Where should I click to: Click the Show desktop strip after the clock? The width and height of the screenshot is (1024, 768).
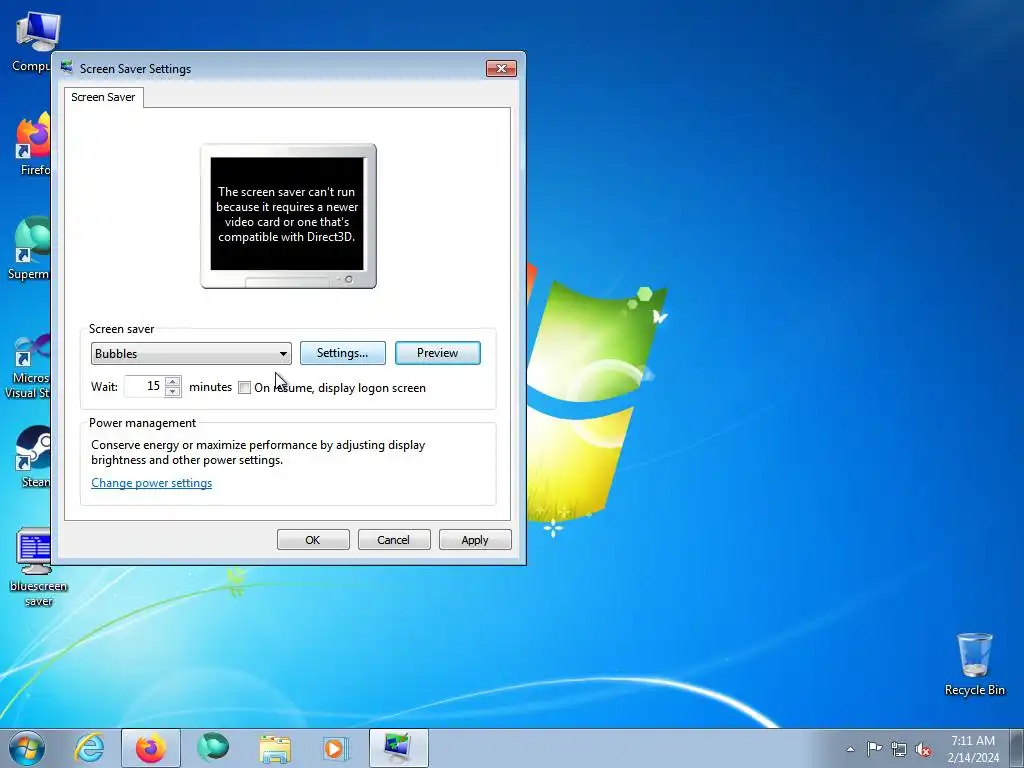[x=1016, y=748]
